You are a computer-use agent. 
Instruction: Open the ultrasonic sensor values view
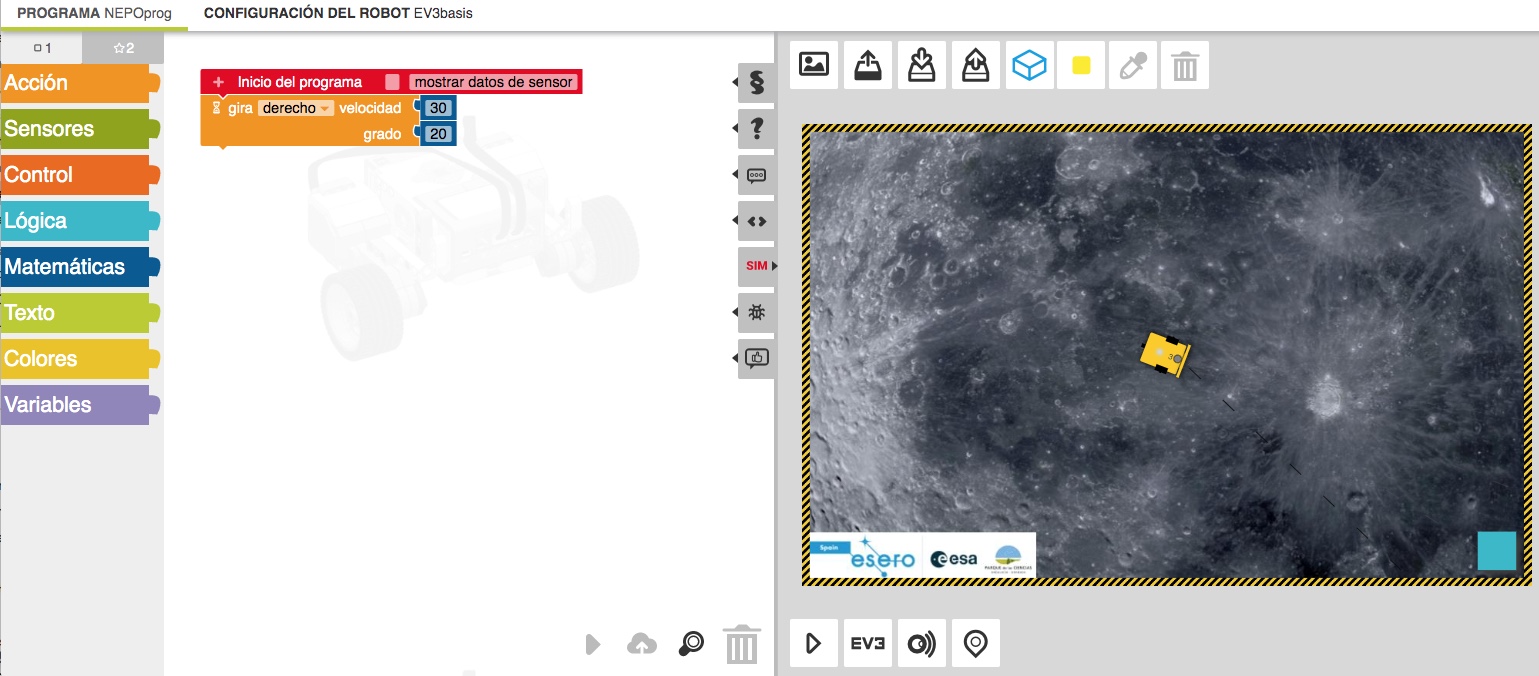tap(921, 643)
